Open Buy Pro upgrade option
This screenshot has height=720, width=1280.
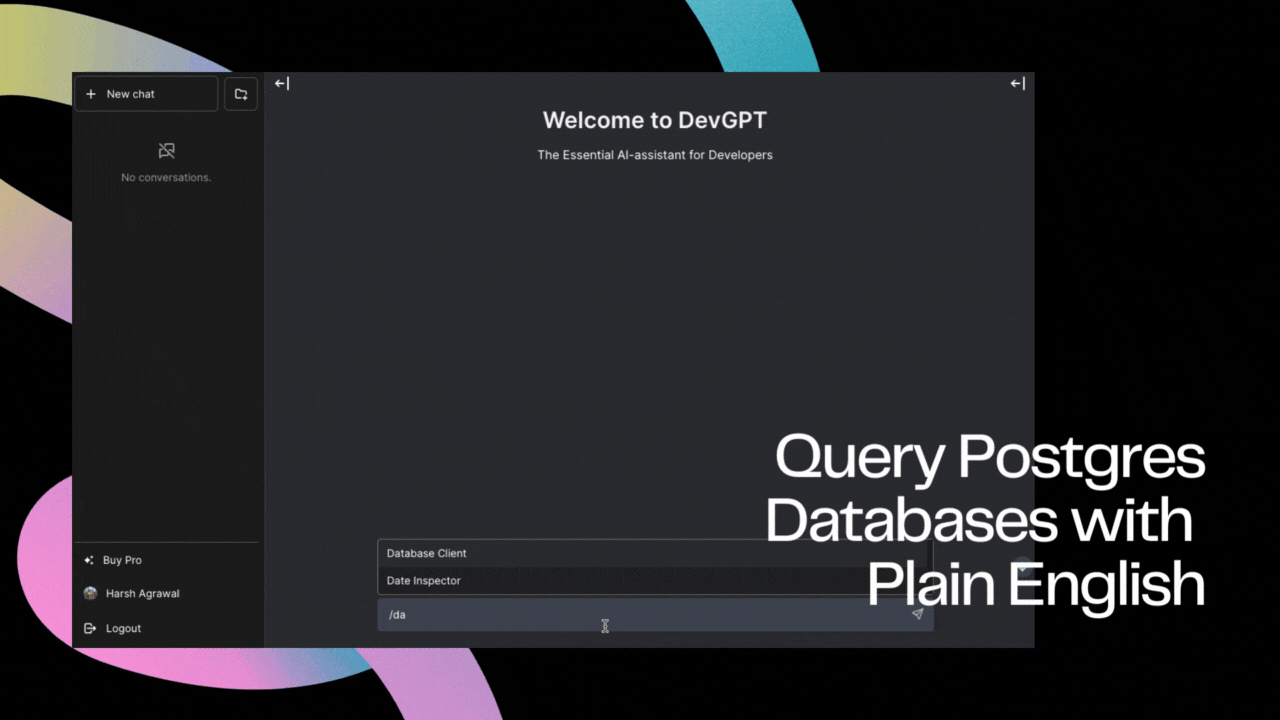122,560
